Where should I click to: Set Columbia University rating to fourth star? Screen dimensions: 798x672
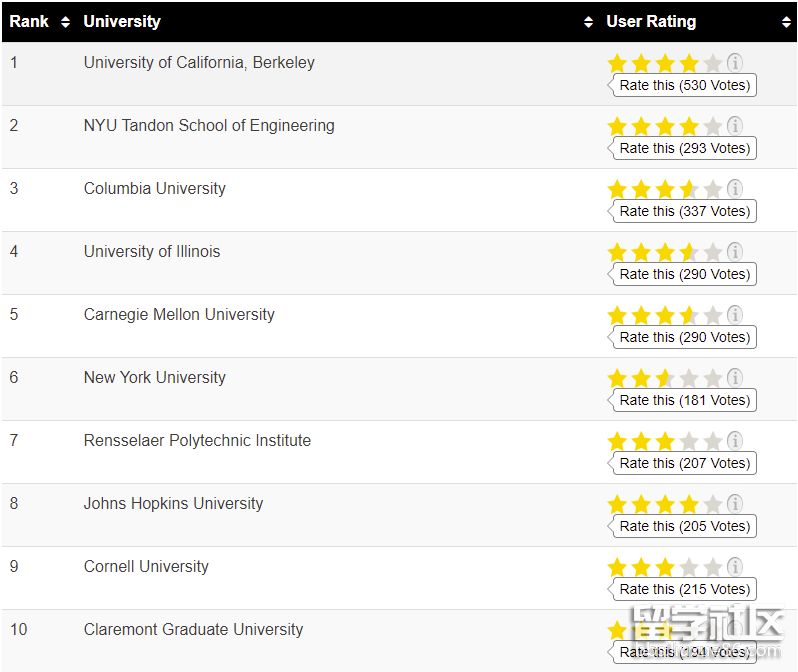689,190
